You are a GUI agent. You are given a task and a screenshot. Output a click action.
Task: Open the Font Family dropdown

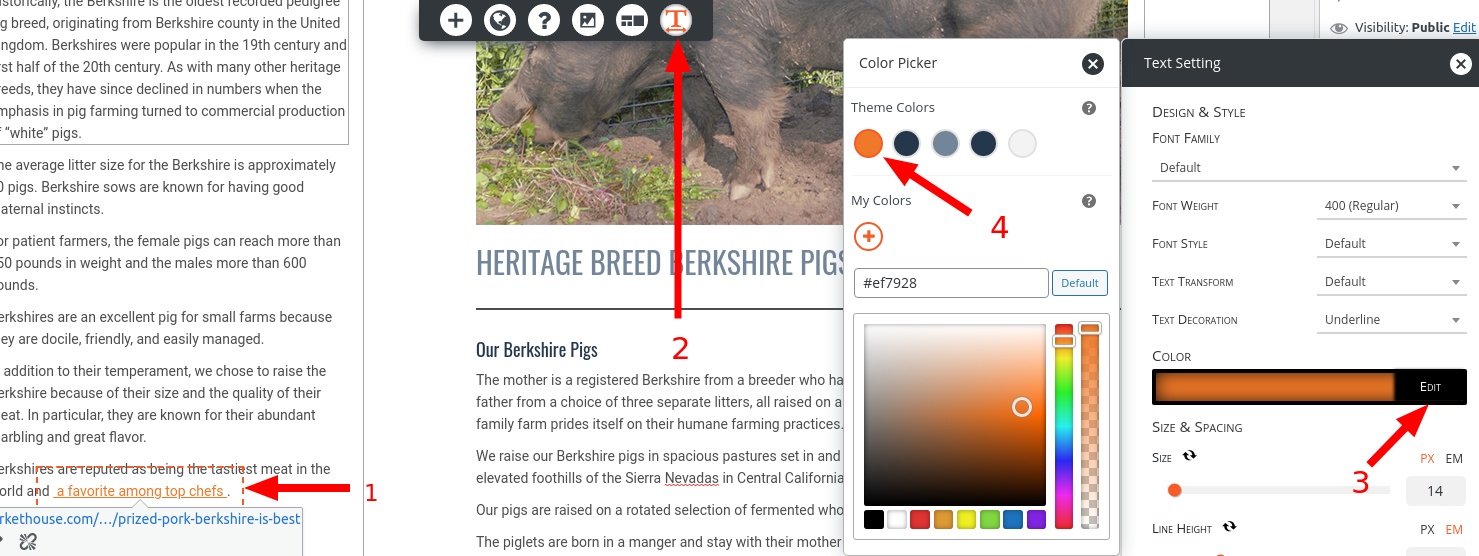click(1310, 168)
